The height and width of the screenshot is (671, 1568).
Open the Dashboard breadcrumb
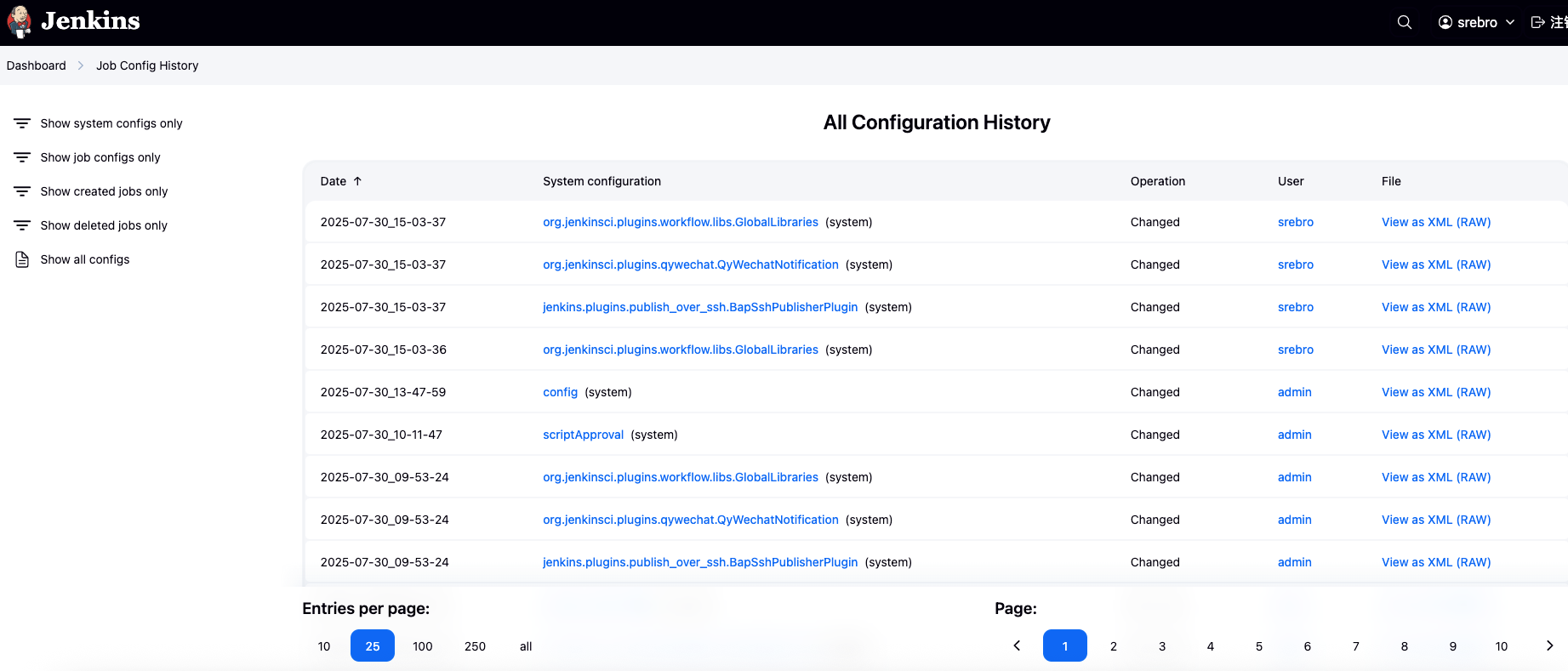(36, 65)
